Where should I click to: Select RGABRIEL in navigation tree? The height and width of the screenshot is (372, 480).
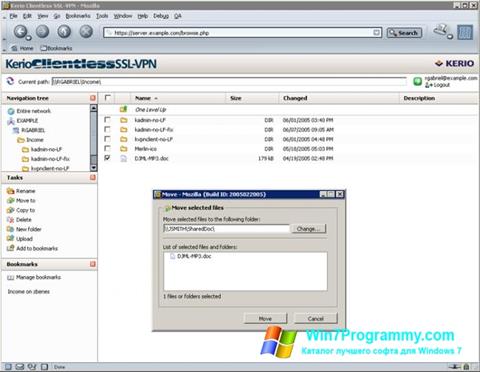point(28,130)
